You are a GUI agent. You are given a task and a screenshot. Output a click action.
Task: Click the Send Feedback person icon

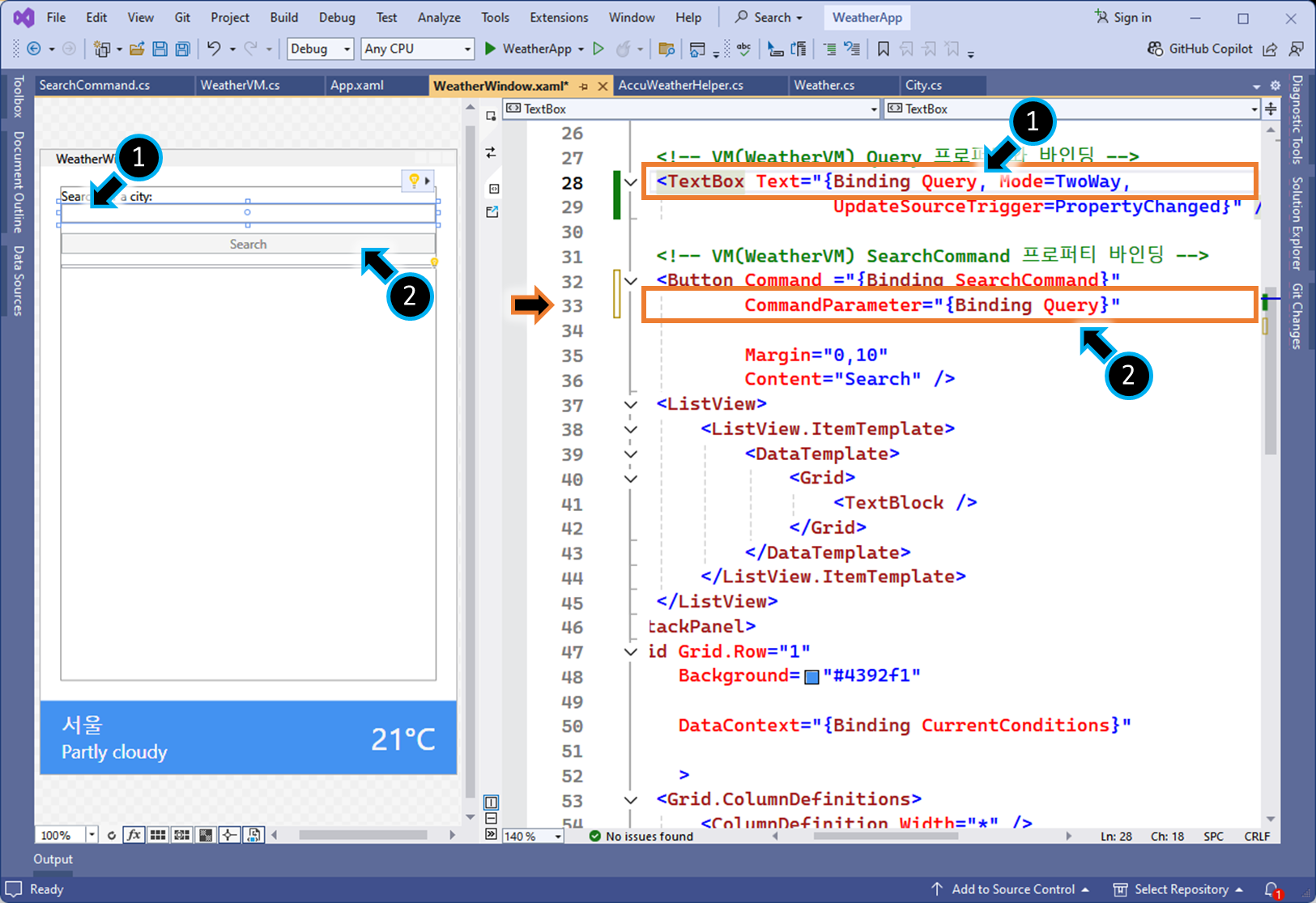(1297, 49)
